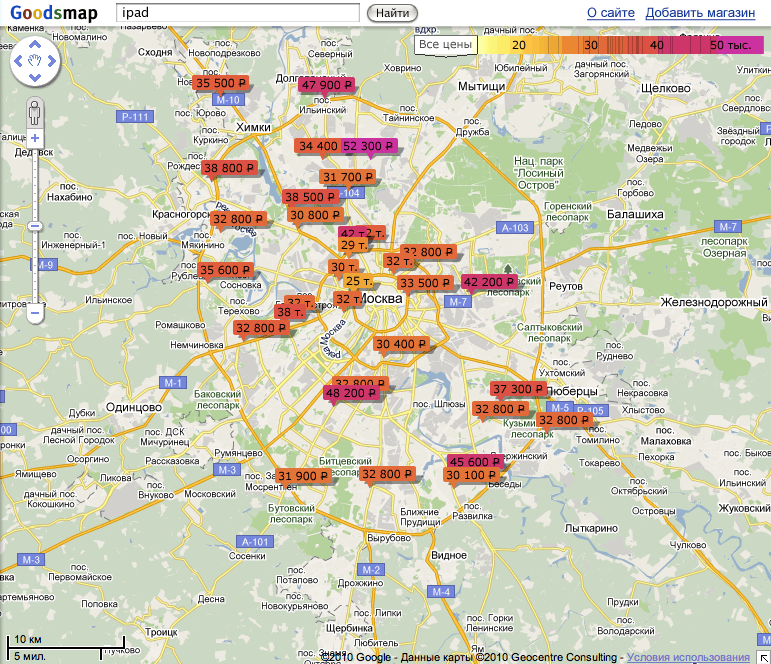Open the 'О сайте' link

click(x=610, y=13)
